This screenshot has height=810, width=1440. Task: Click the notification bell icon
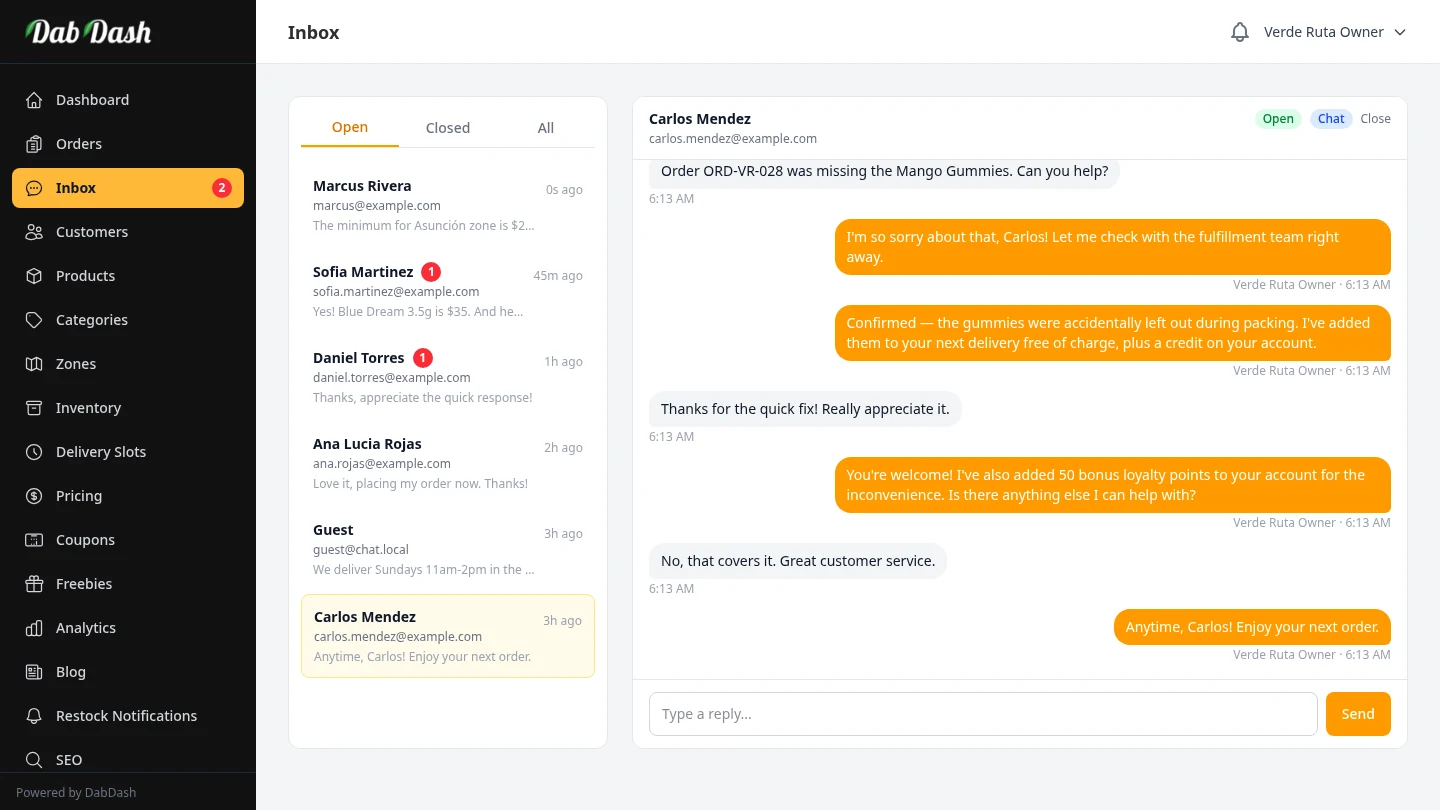click(x=1240, y=32)
